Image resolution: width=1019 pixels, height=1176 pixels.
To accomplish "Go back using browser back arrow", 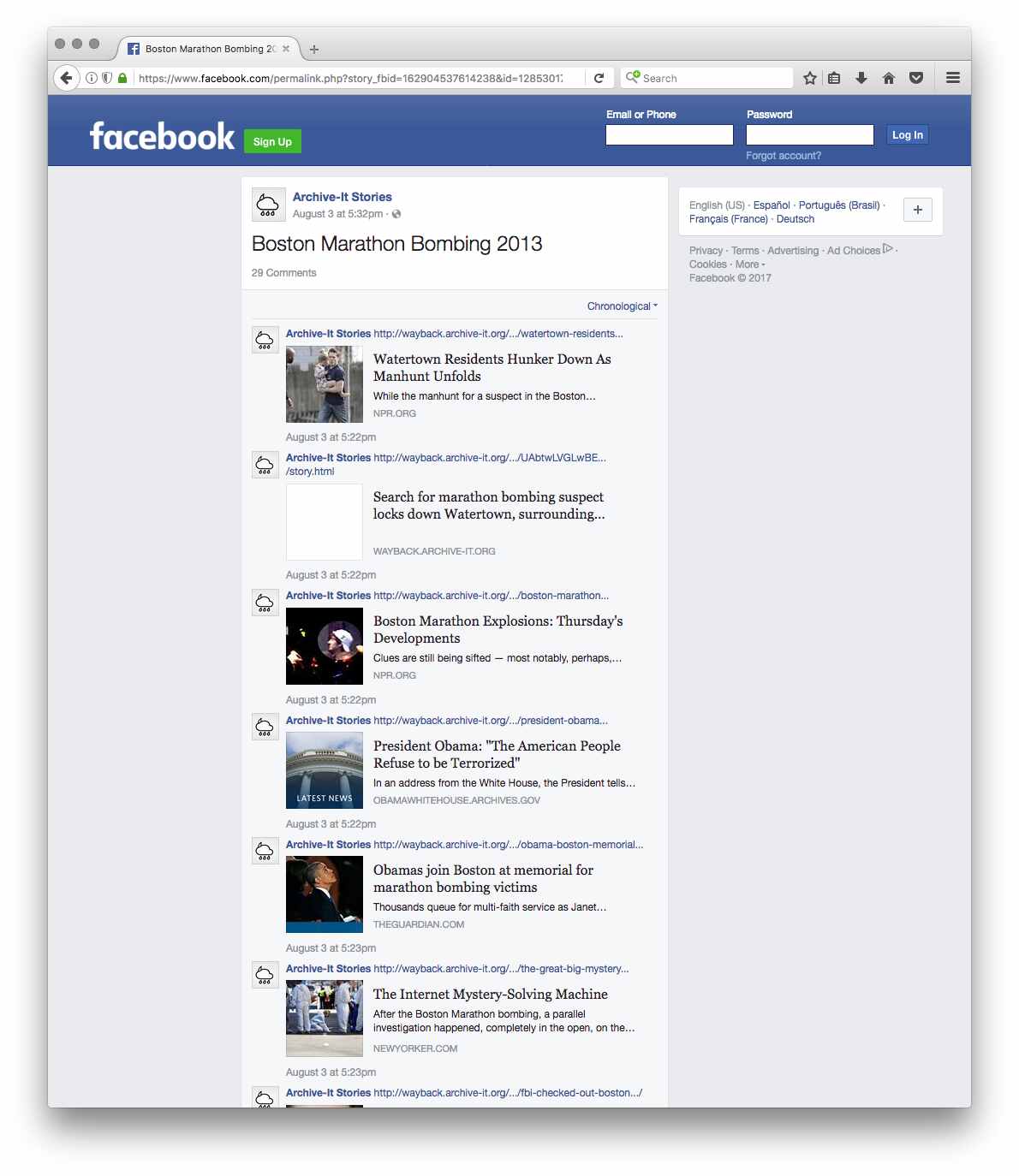I will click(x=66, y=78).
